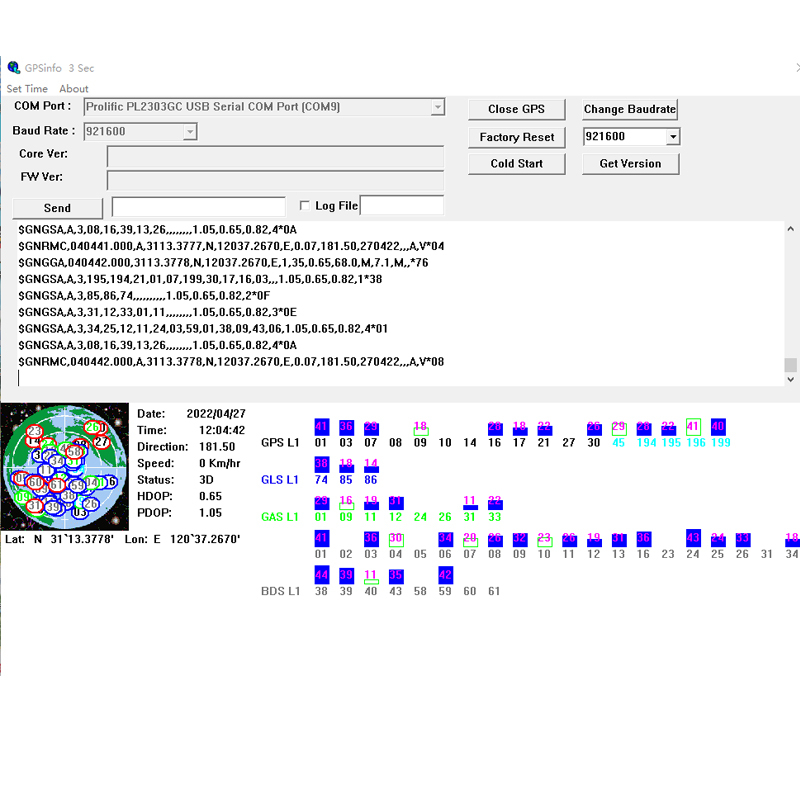Click the GPSinfo globe app icon
The image size is (800, 800).
13,68
